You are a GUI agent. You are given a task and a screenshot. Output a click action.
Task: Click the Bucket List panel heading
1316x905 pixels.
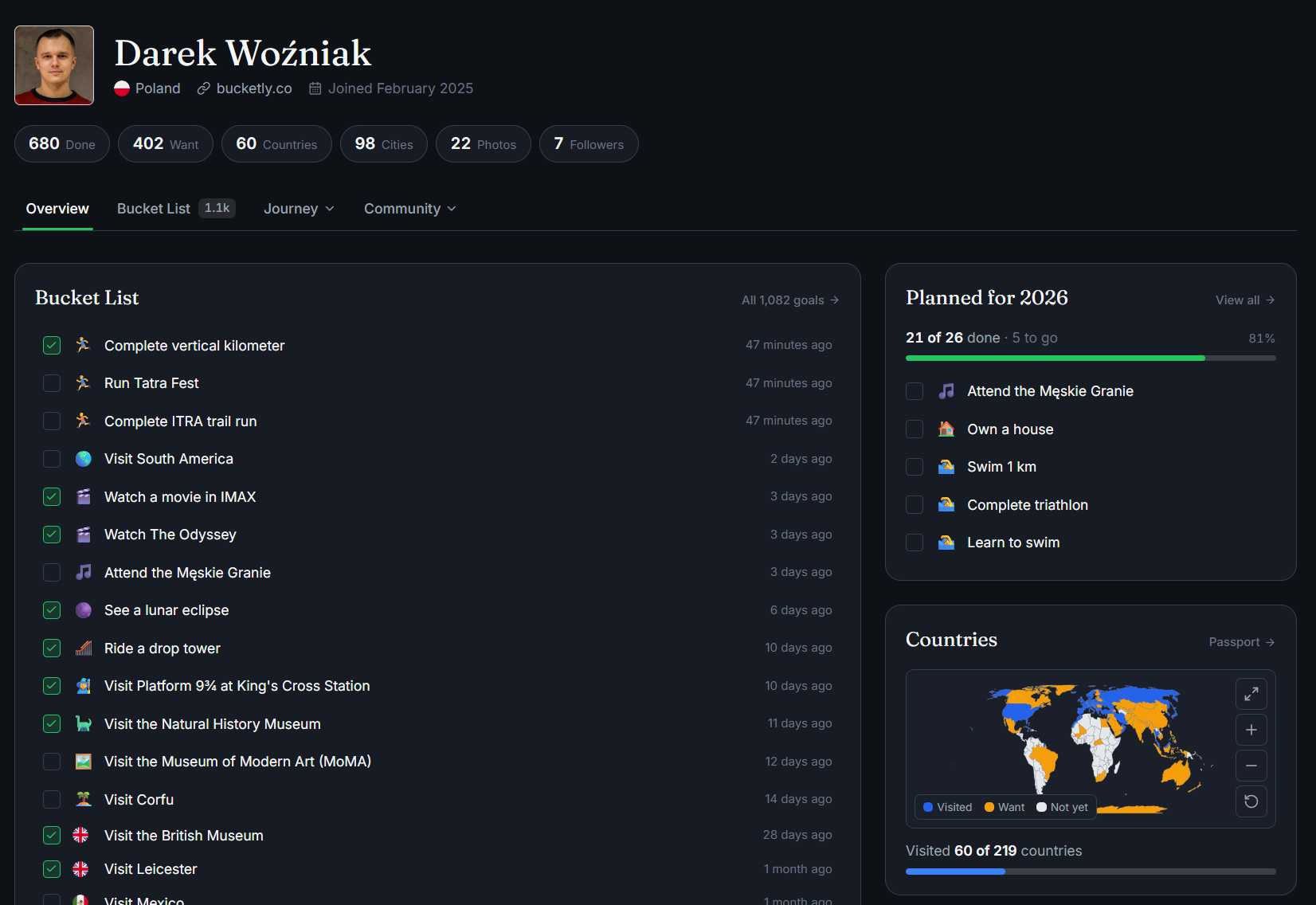(x=87, y=298)
